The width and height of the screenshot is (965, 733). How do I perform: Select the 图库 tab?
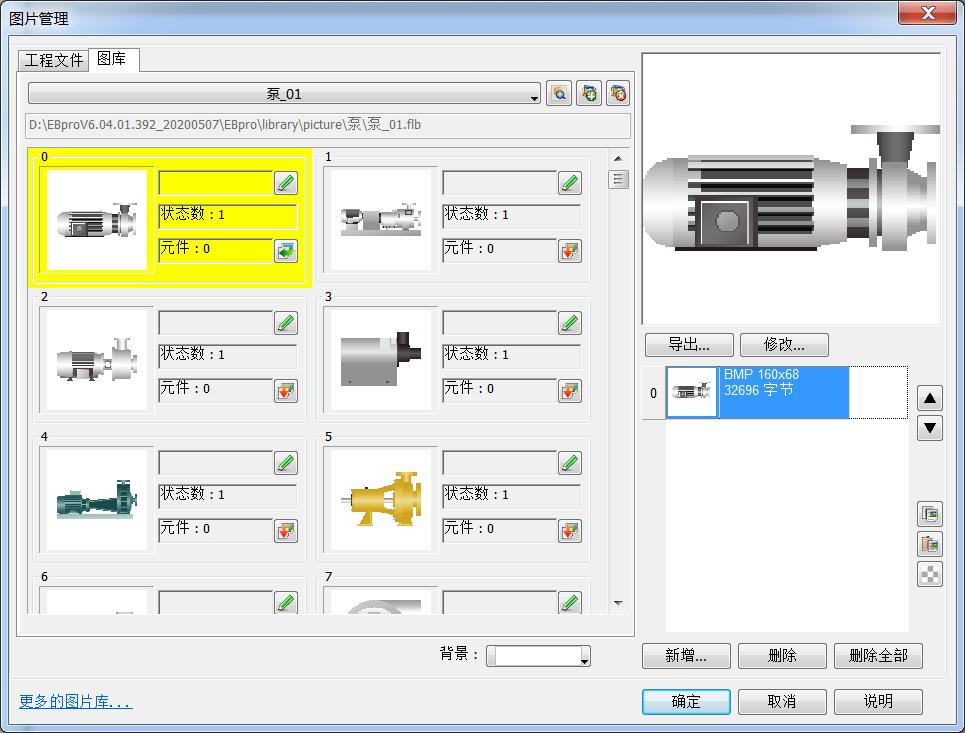click(112, 60)
